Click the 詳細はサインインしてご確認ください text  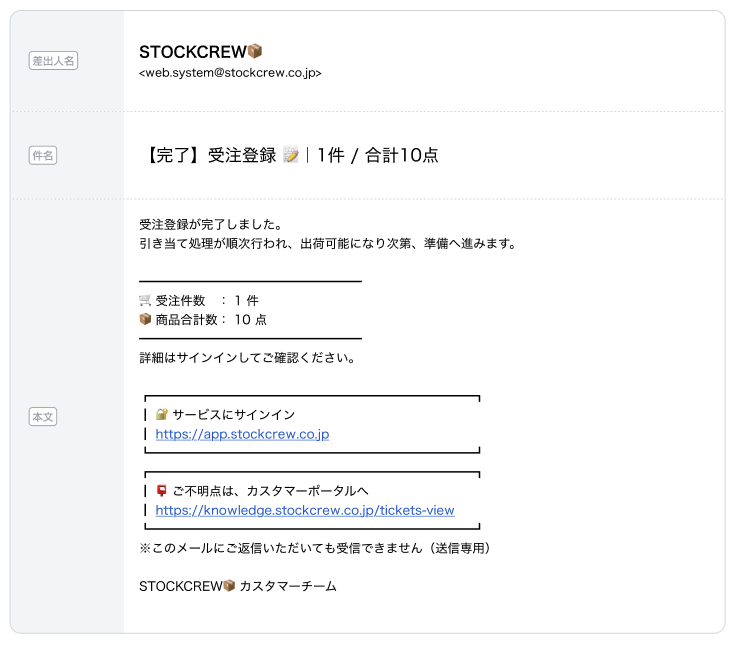(248, 357)
